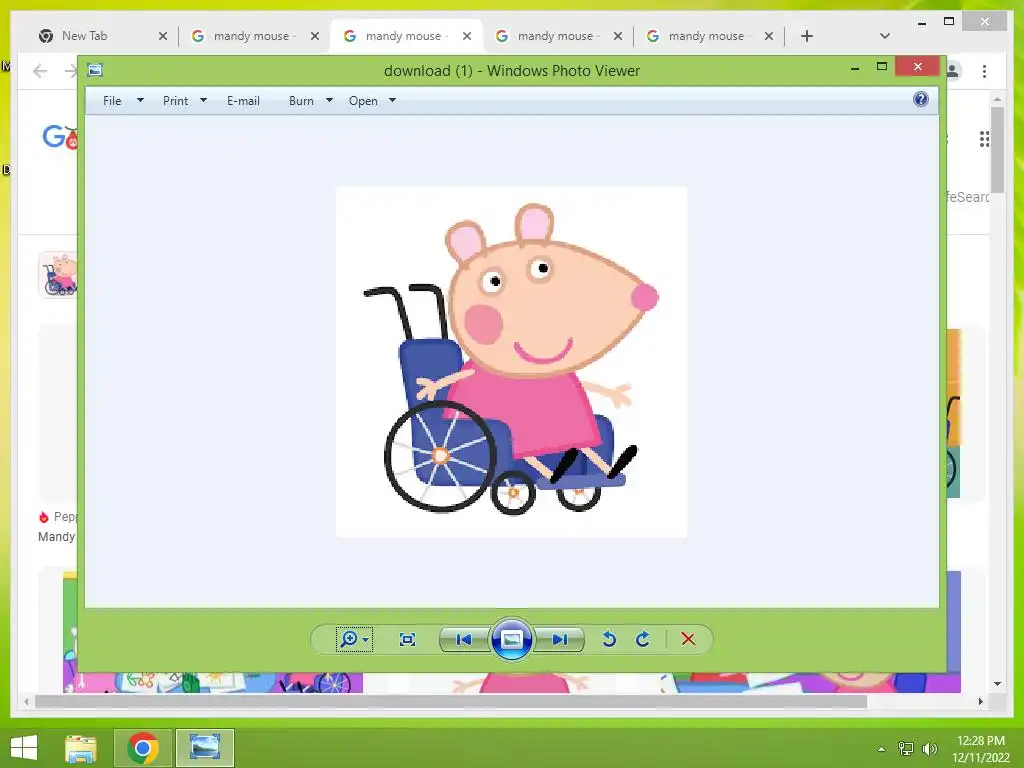Open the Windows Start button
Viewport: 1024px width, 768px height.
click(x=24, y=748)
